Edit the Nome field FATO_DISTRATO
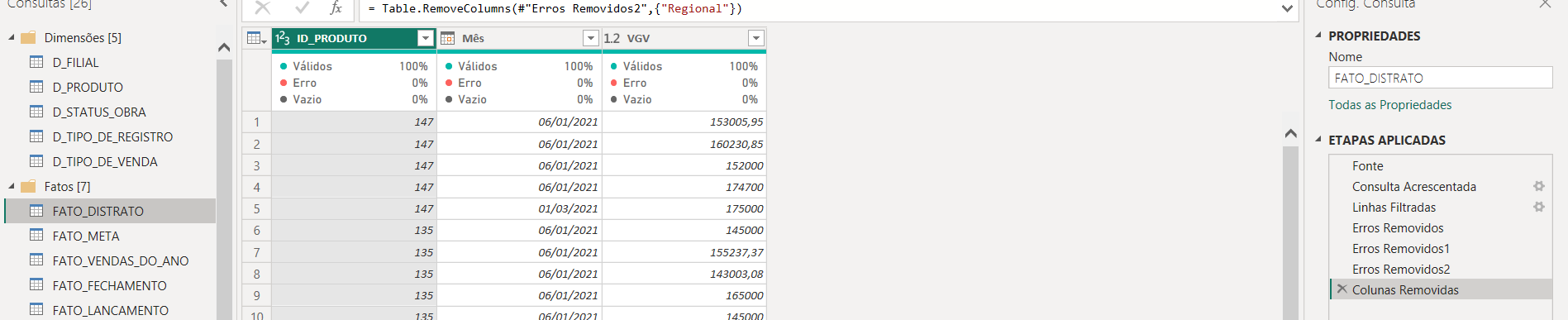The height and width of the screenshot is (320, 1568). pos(1441,78)
